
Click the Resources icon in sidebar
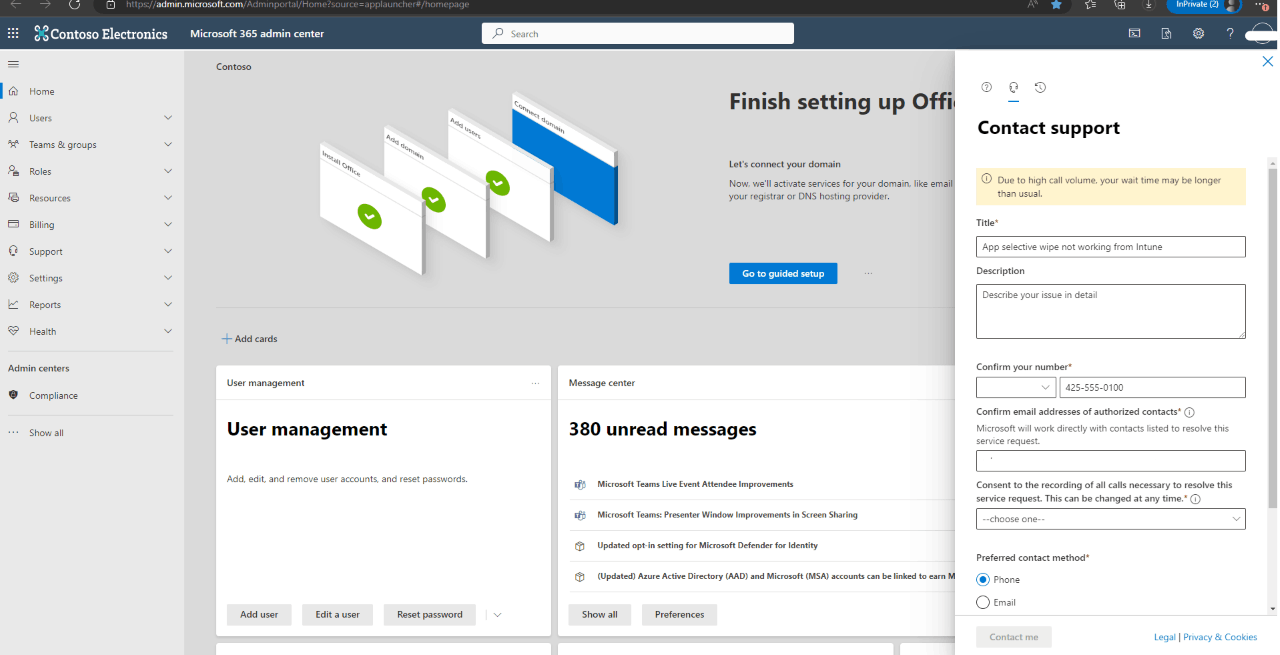(x=13, y=198)
